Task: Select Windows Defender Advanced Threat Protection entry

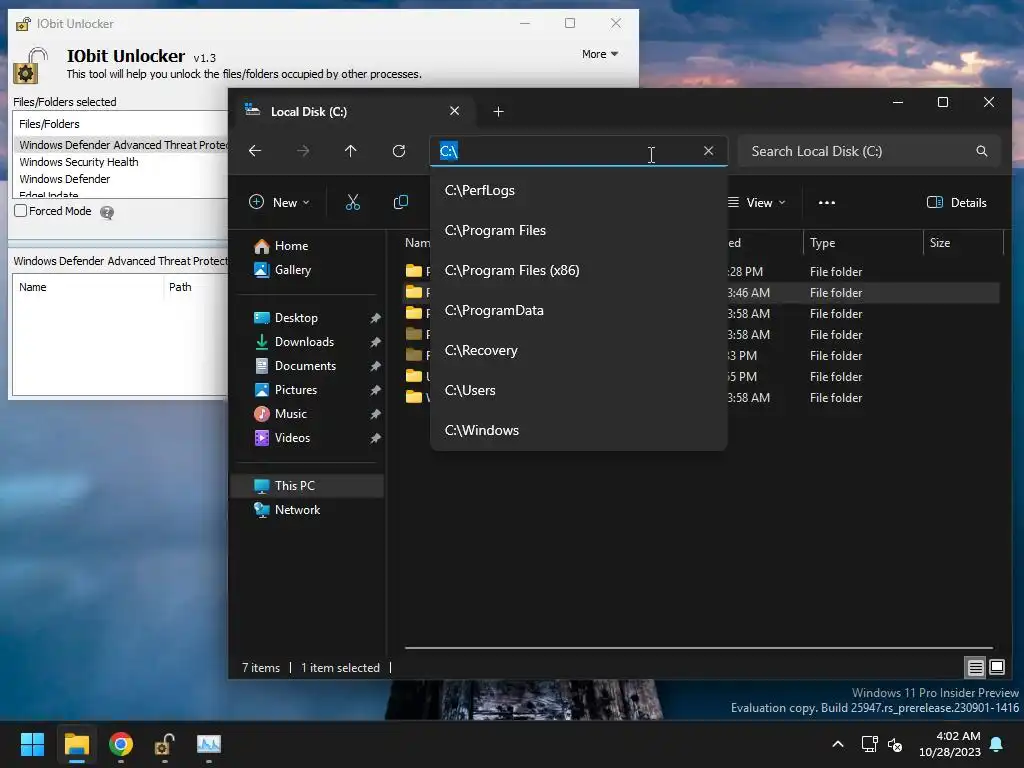Action: click(121, 145)
